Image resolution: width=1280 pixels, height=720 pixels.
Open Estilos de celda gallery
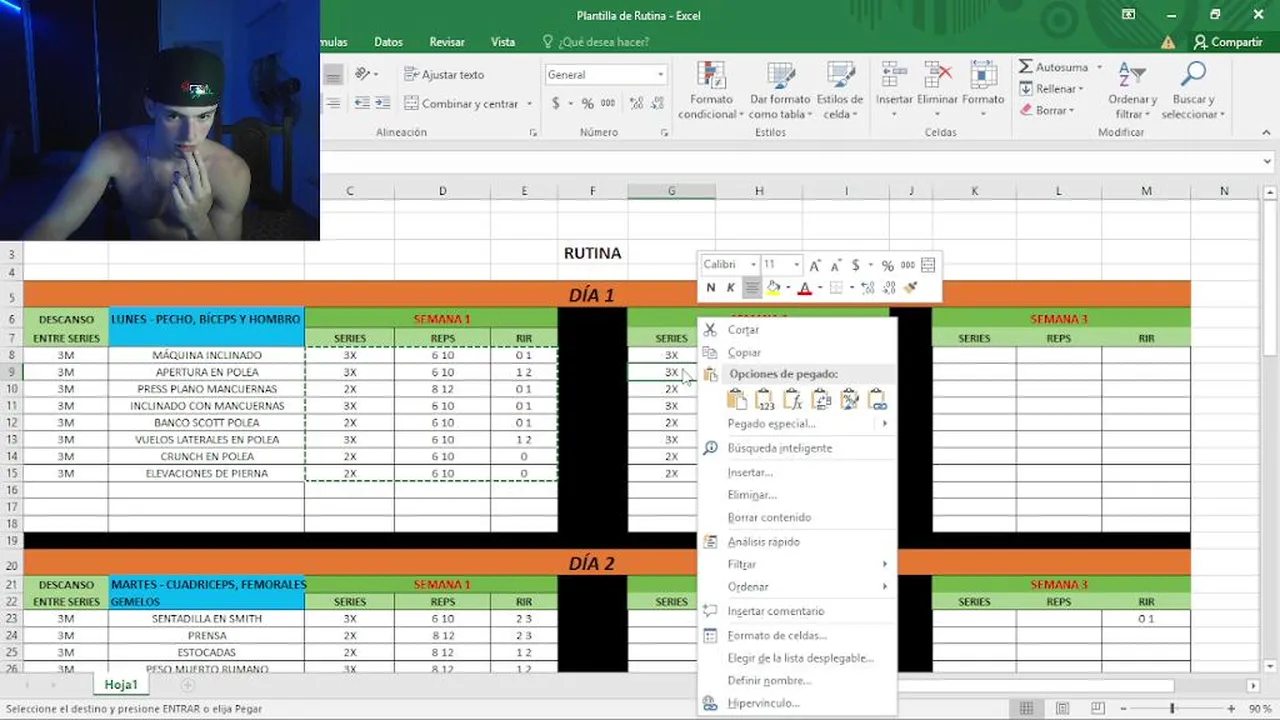pos(840,91)
